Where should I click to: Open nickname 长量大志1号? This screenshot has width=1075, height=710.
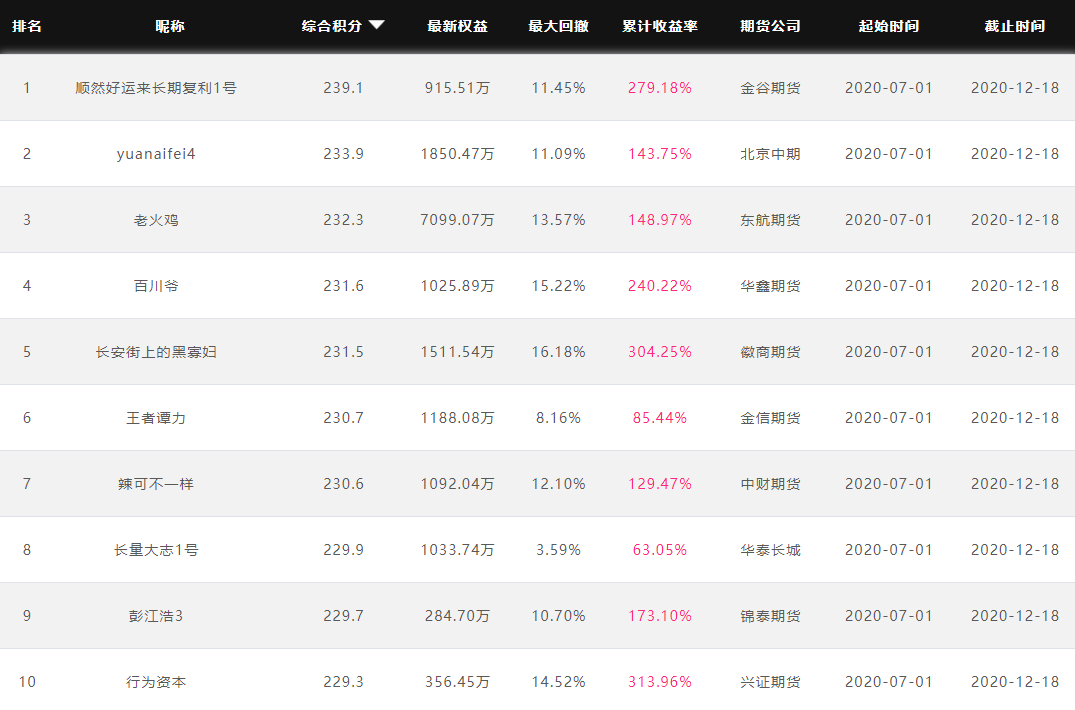click(x=156, y=550)
